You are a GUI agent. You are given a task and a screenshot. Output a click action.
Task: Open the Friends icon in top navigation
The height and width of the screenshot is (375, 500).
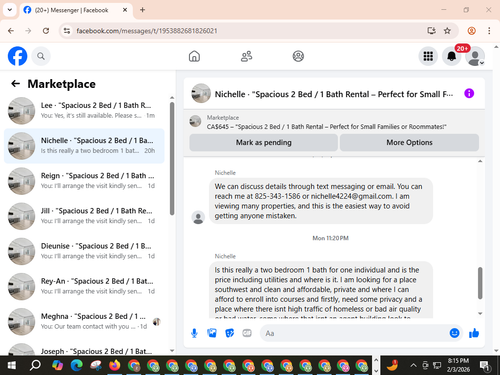246,56
